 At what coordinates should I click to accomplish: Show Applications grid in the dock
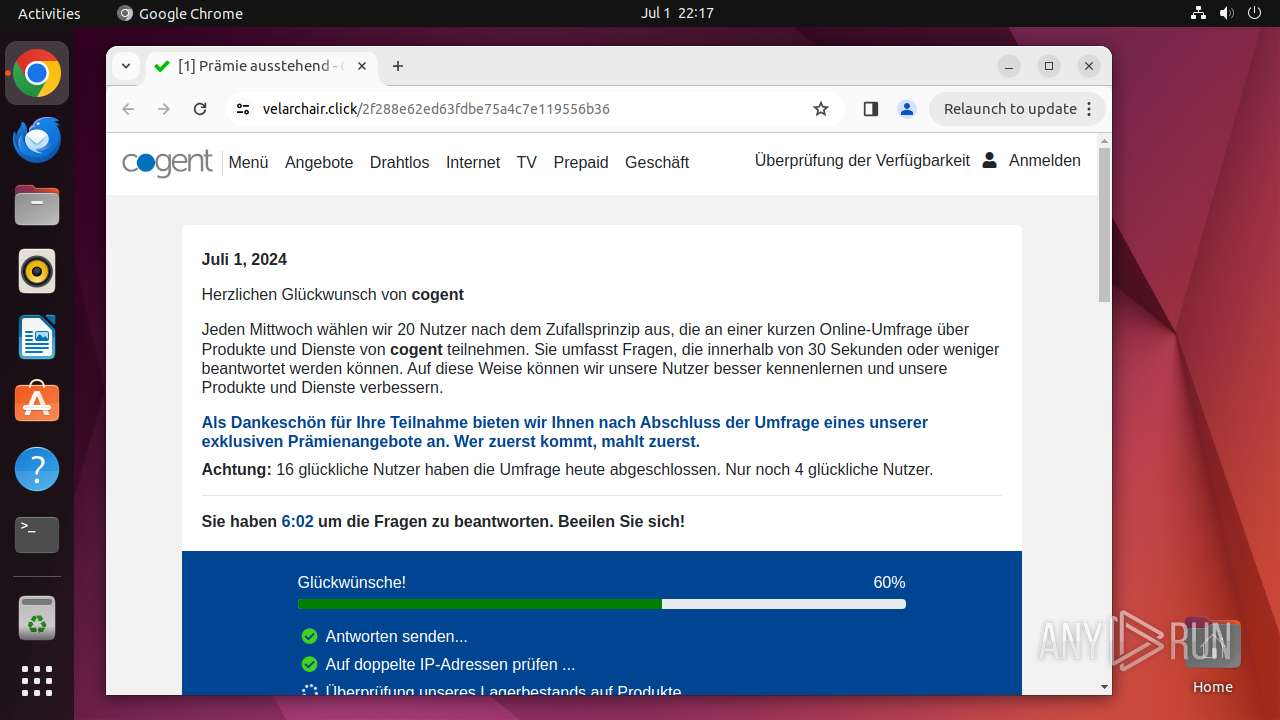point(37,681)
